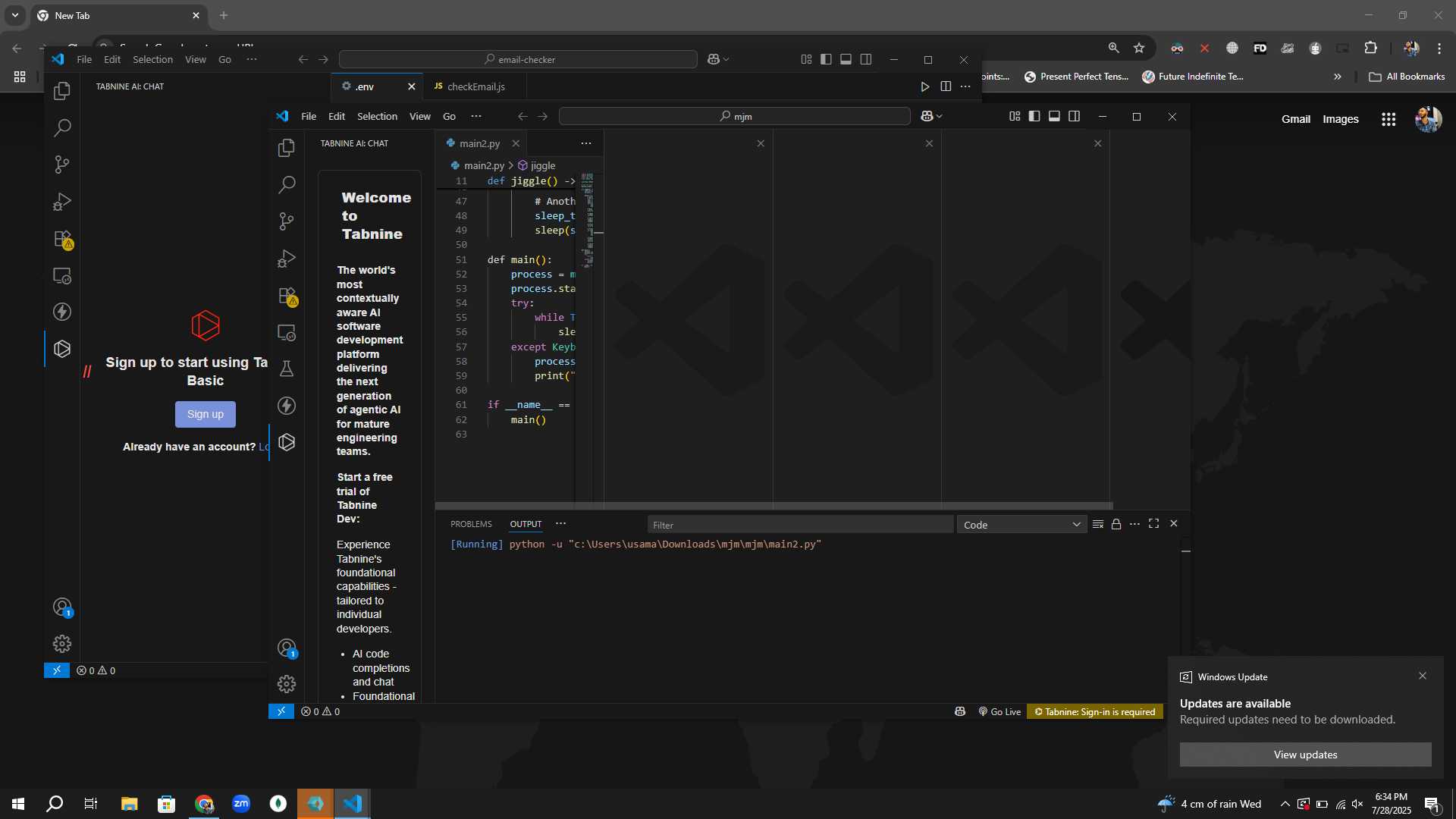1456x819 pixels.
Task: Click Tabnine Sign-in is required status item
Action: click(x=1094, y=711)
